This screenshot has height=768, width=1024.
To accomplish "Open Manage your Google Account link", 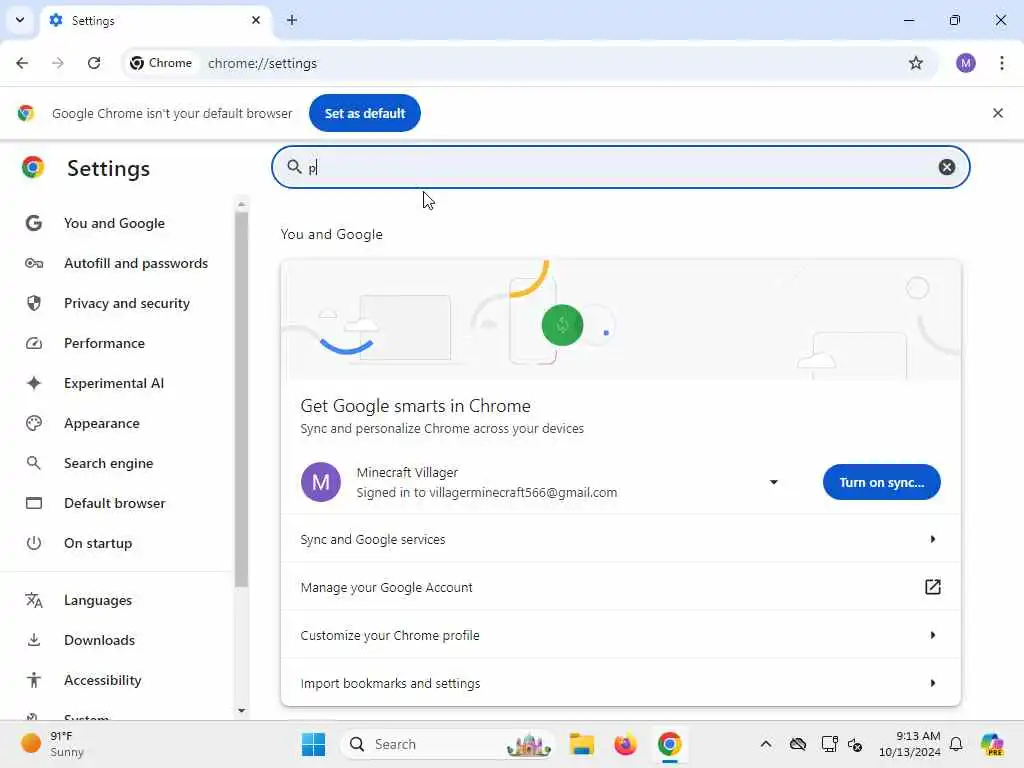I will [620, 587].
